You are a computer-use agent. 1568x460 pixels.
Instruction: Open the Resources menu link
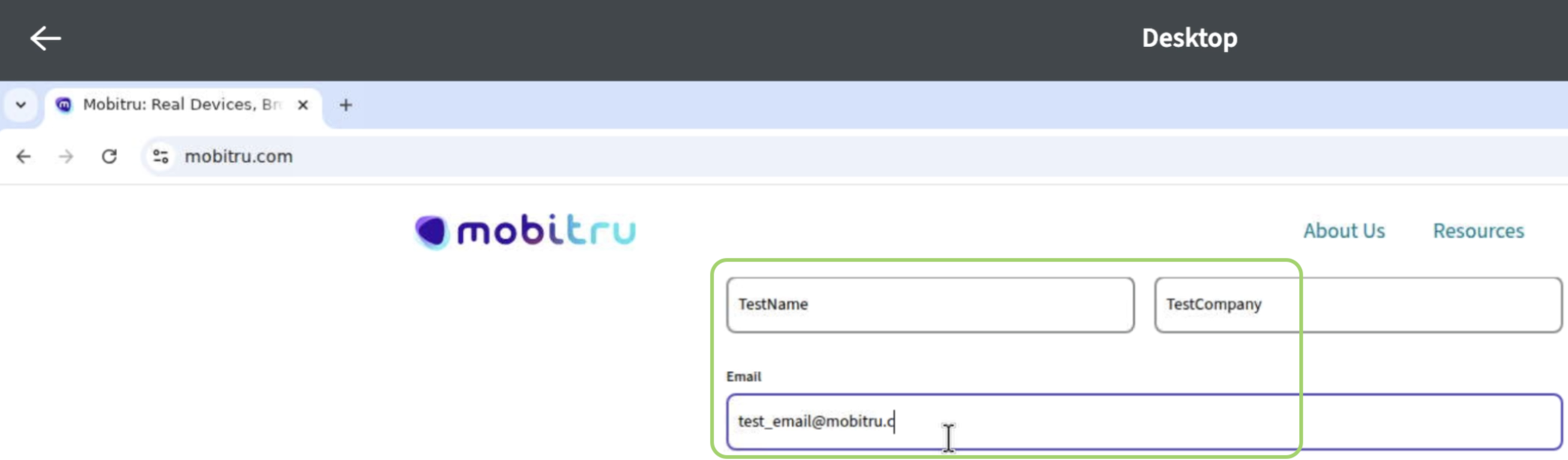tap(1478, 231)
